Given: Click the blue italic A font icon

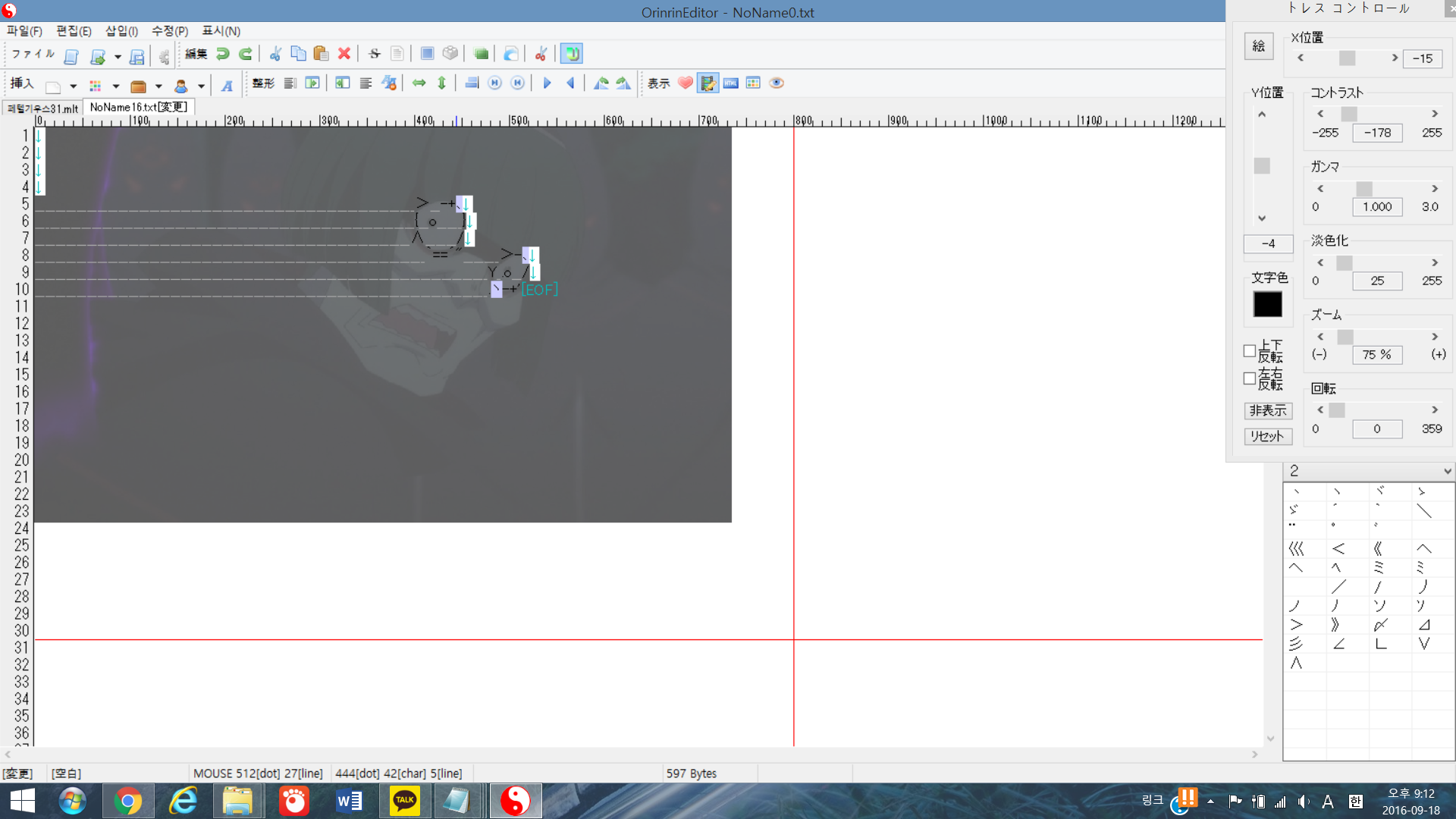Looking at the screenshot, I should [227, 86].
